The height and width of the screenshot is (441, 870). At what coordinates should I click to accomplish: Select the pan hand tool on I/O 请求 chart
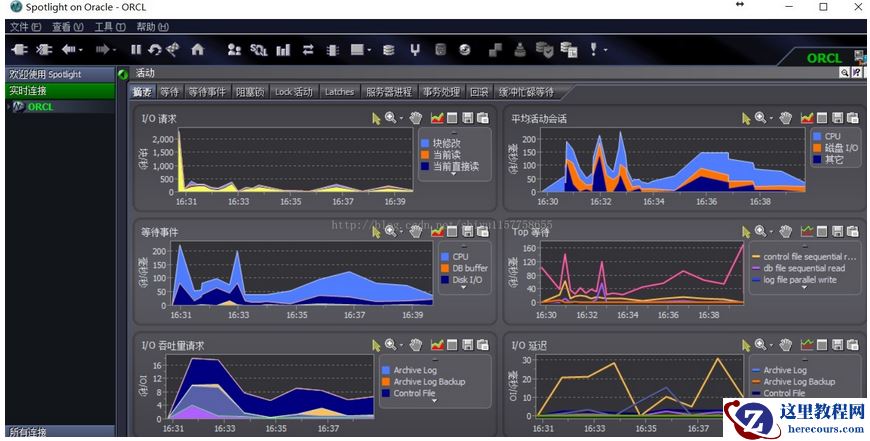click(x=415, y=118)
